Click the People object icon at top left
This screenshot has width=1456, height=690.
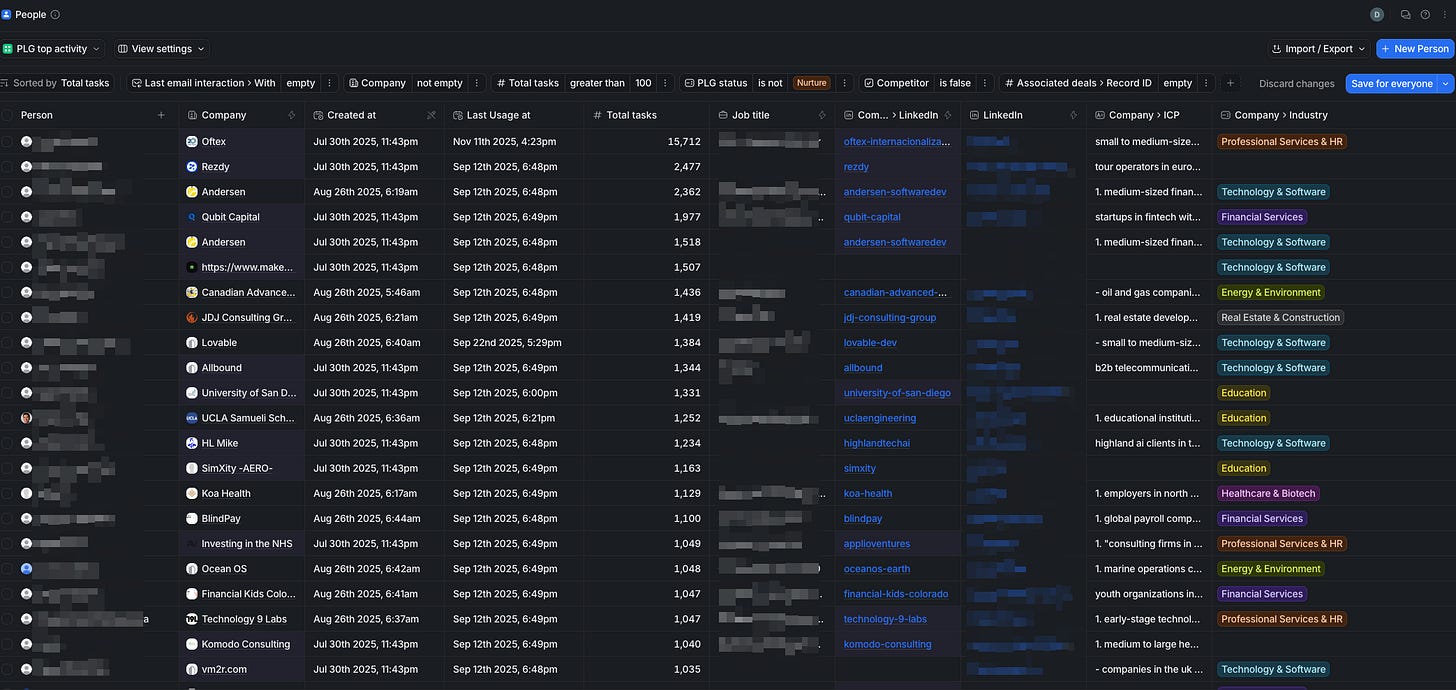6,15
